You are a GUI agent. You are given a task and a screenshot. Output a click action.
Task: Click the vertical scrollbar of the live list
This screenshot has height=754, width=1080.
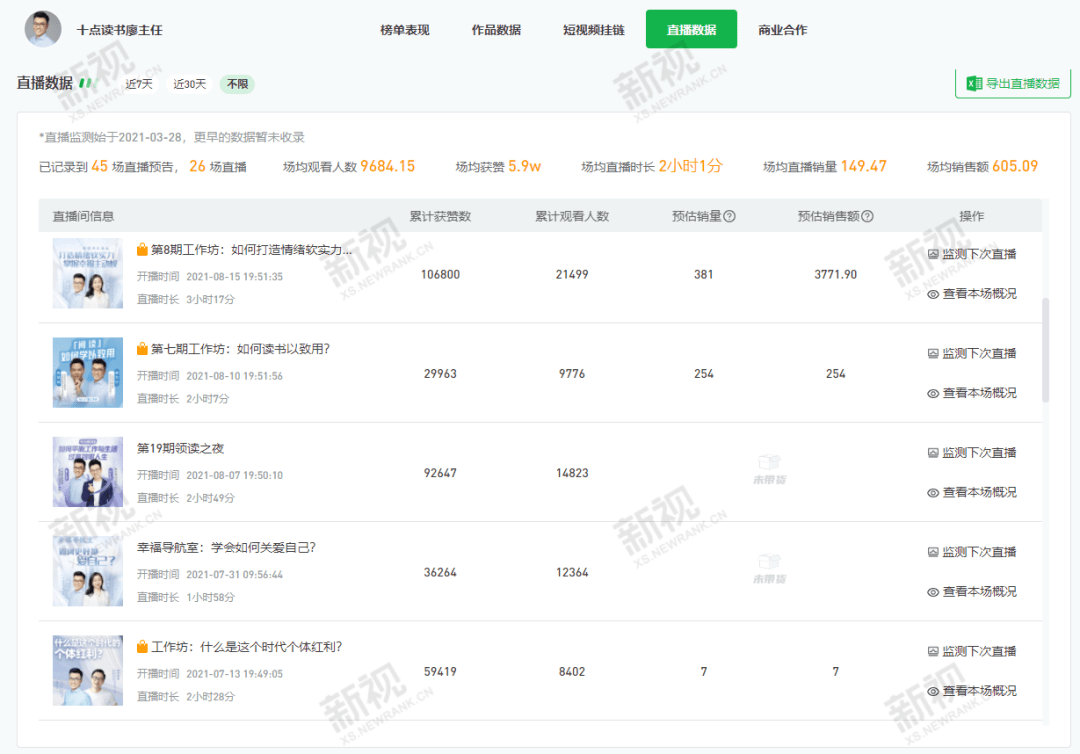coord(1046,350)
